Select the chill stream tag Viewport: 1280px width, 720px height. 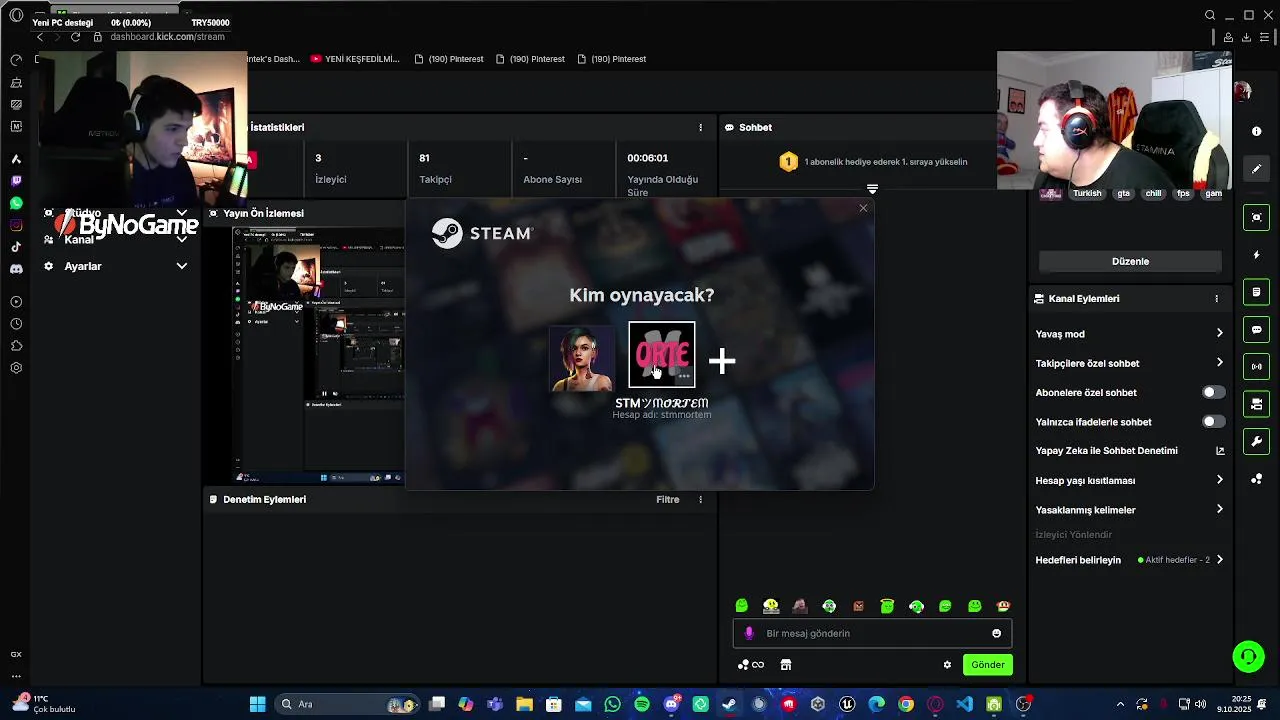coord(1154,193)
